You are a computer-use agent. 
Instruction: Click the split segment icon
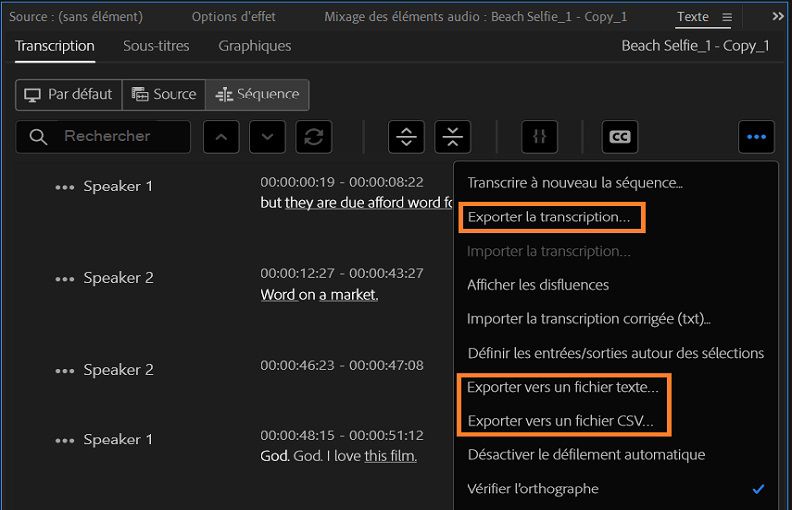pos(407,137)
